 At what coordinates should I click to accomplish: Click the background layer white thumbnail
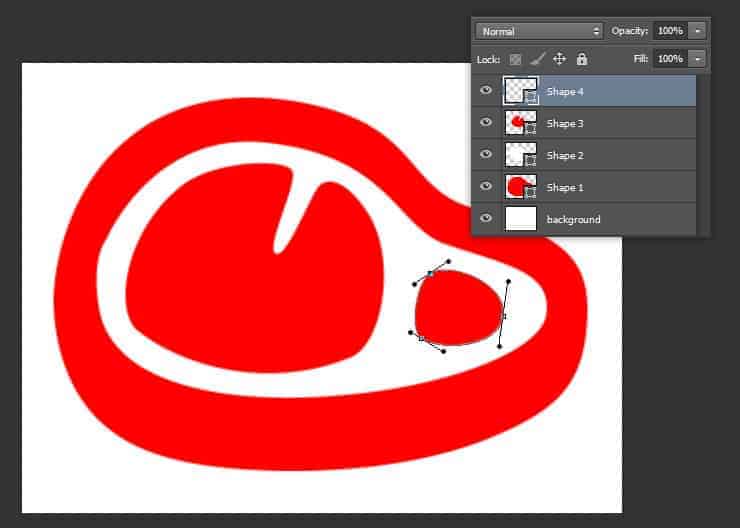521,219
